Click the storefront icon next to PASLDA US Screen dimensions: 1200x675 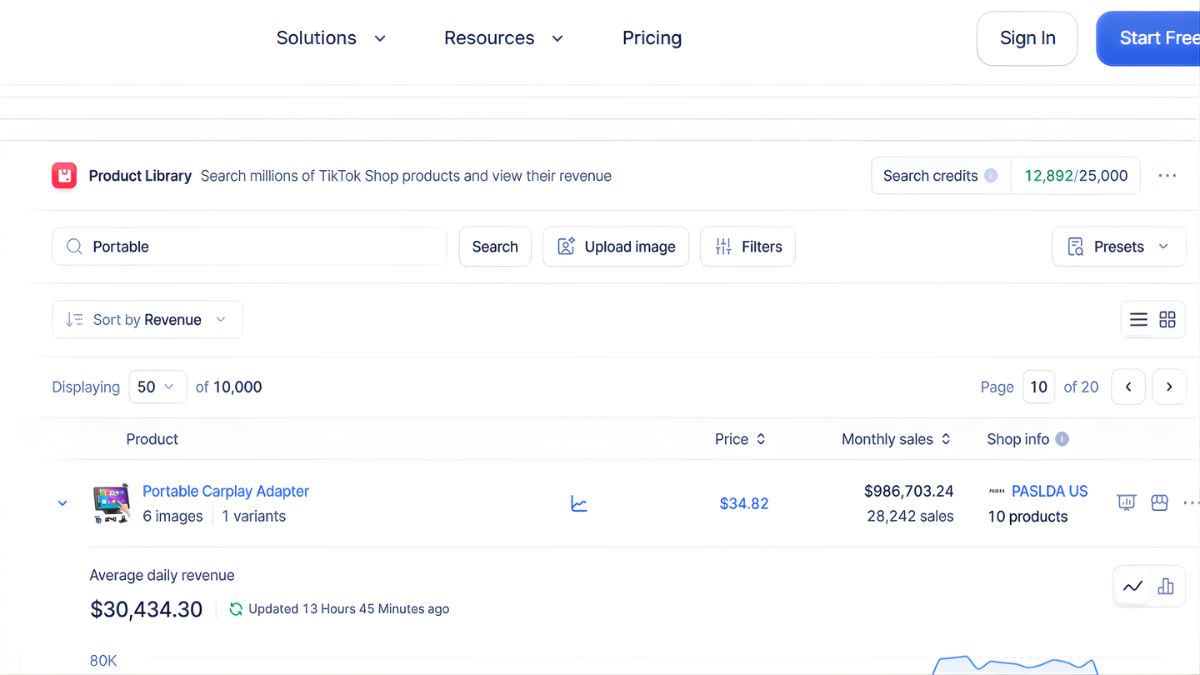click(x=1159, y=503)
